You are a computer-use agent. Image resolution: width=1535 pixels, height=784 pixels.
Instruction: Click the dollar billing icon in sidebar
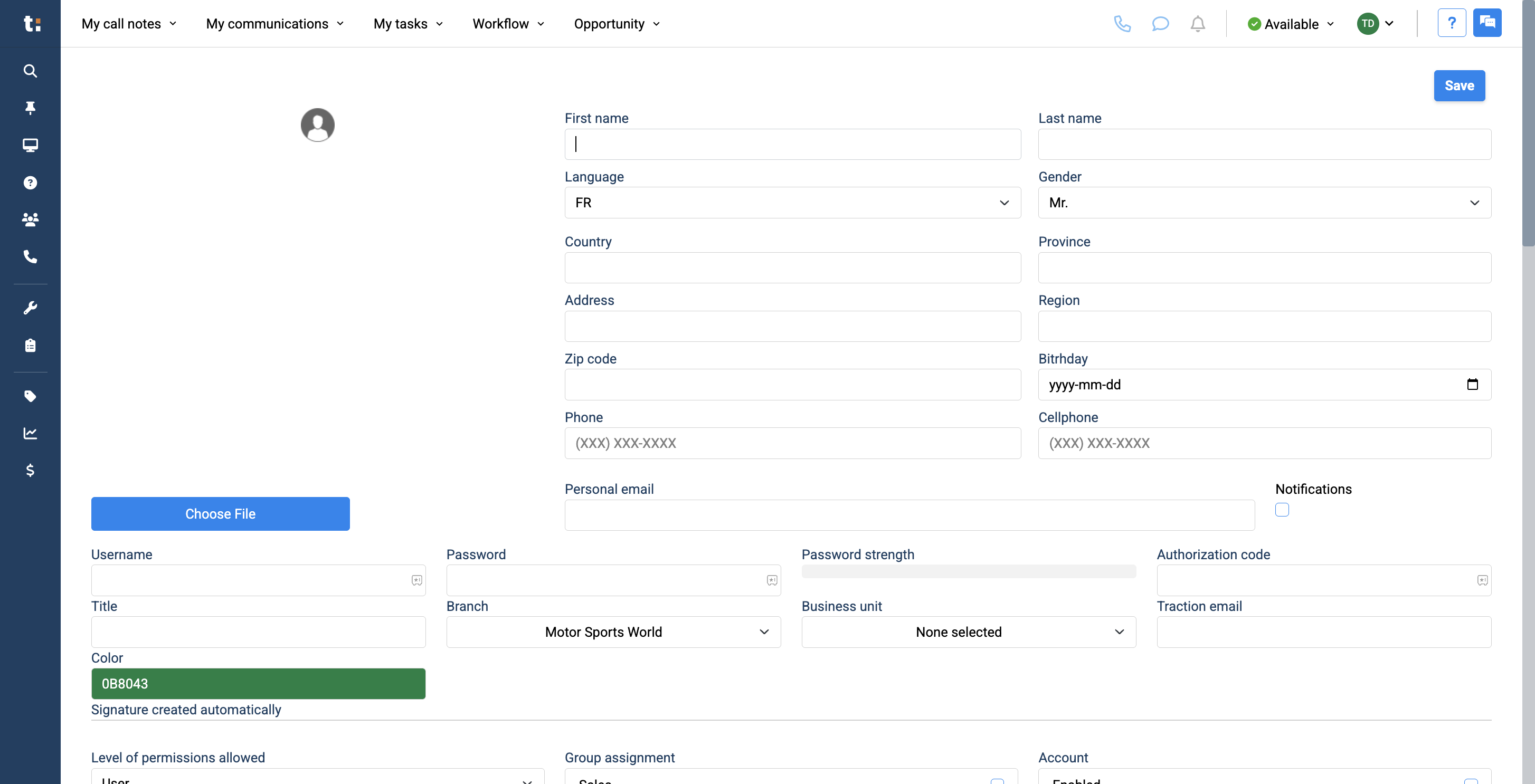point(30,471)
